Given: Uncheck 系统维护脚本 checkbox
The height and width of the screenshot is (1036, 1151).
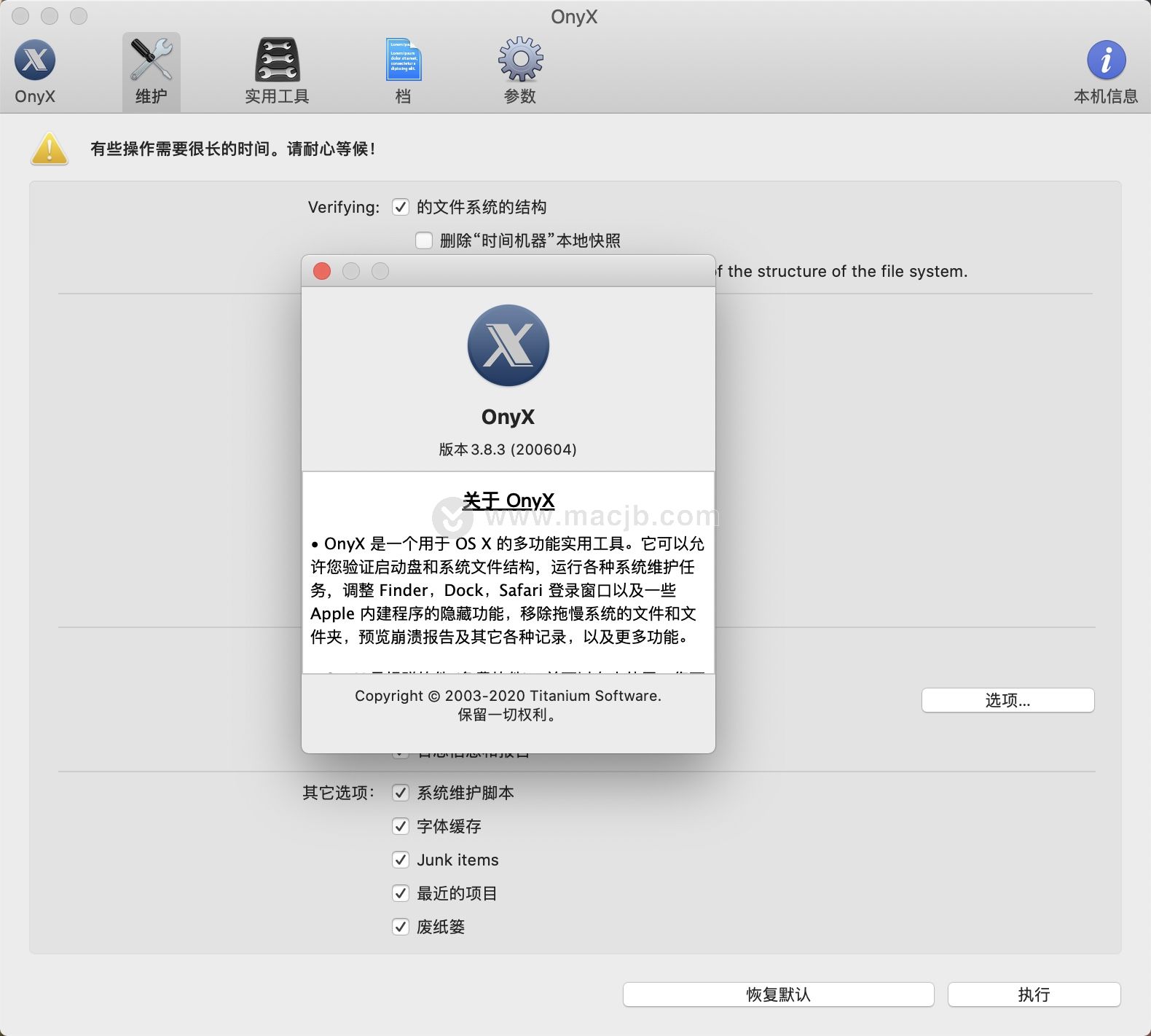Looking at the screenshot, I should 401,793.
